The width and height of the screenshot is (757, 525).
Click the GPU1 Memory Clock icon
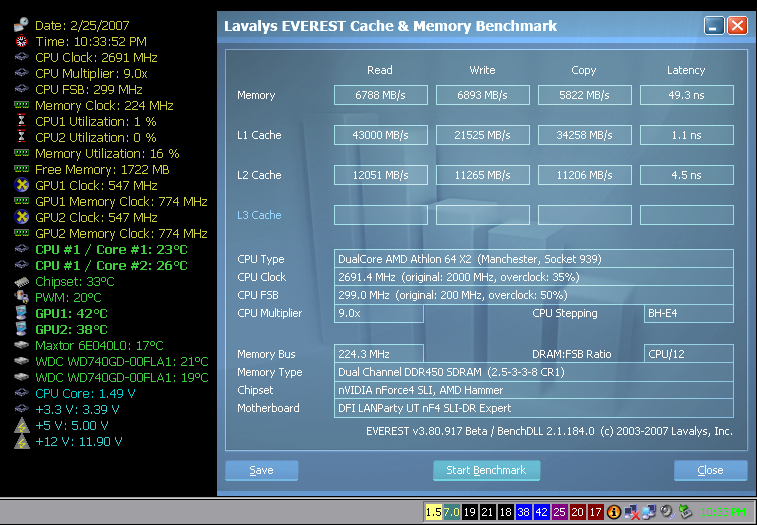[21, 201]
